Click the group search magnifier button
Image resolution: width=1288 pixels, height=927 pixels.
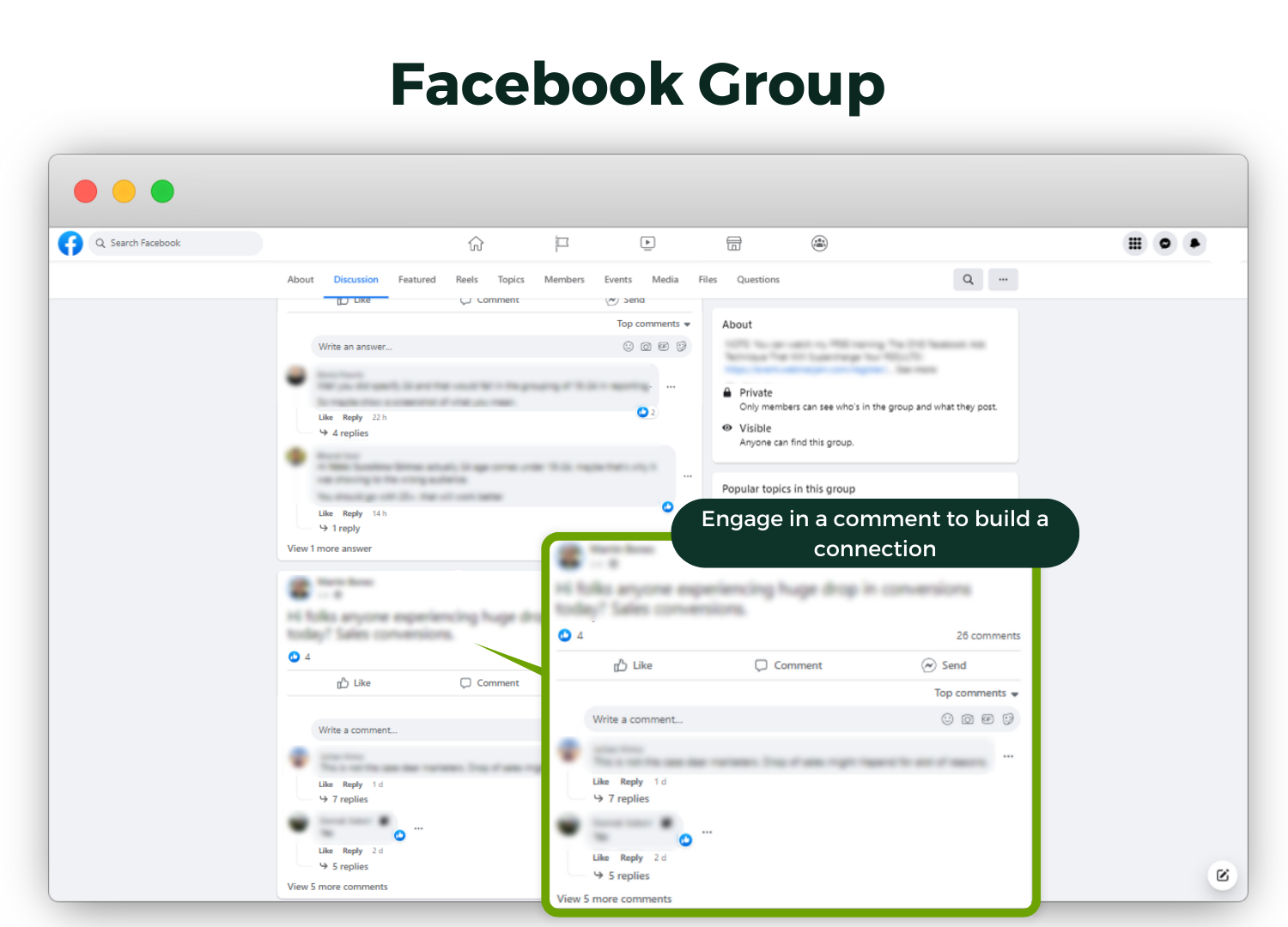pyautogui.click(x=968, y=280)
